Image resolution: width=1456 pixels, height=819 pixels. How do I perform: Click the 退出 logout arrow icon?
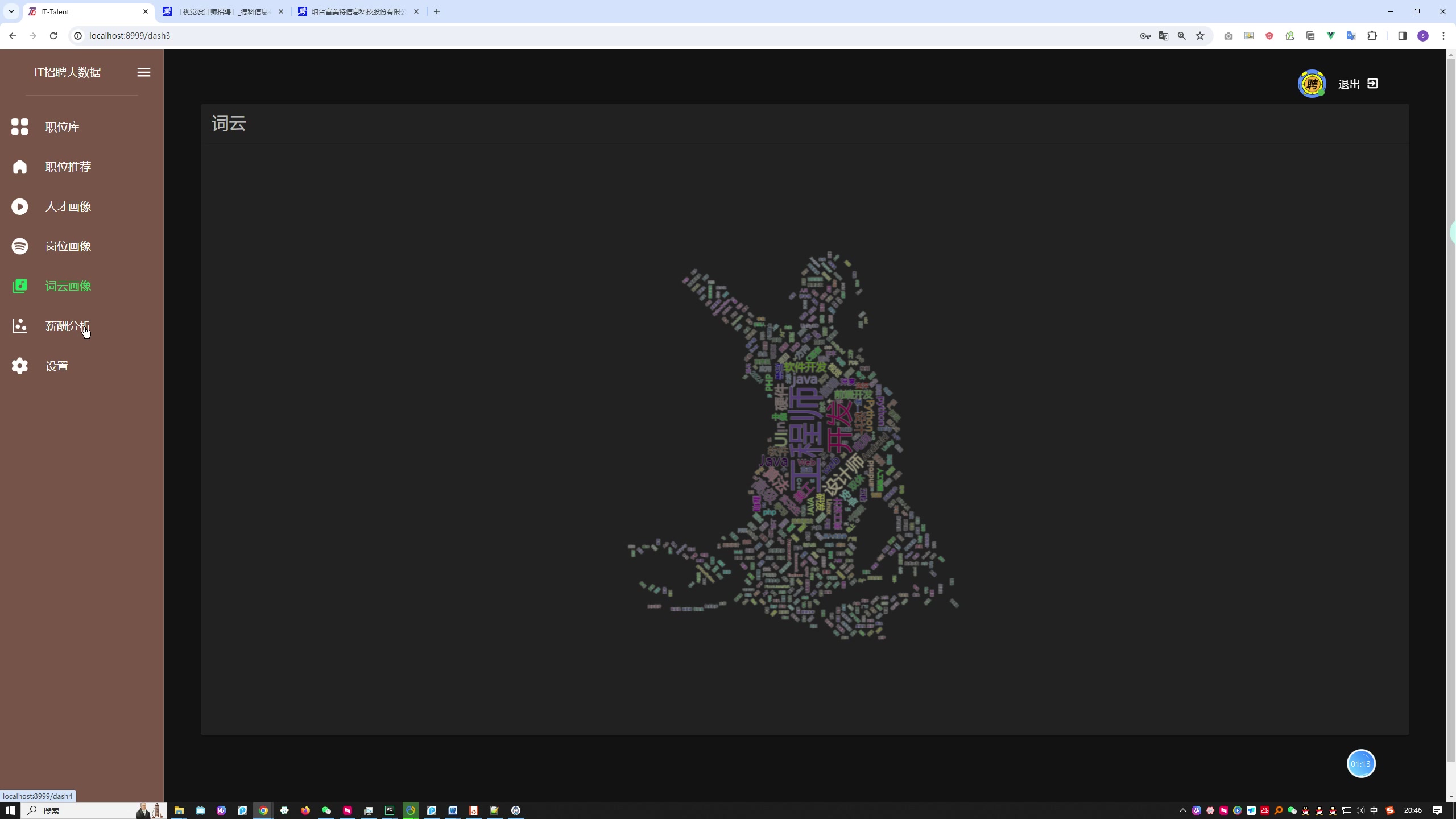click(1373, 84)
